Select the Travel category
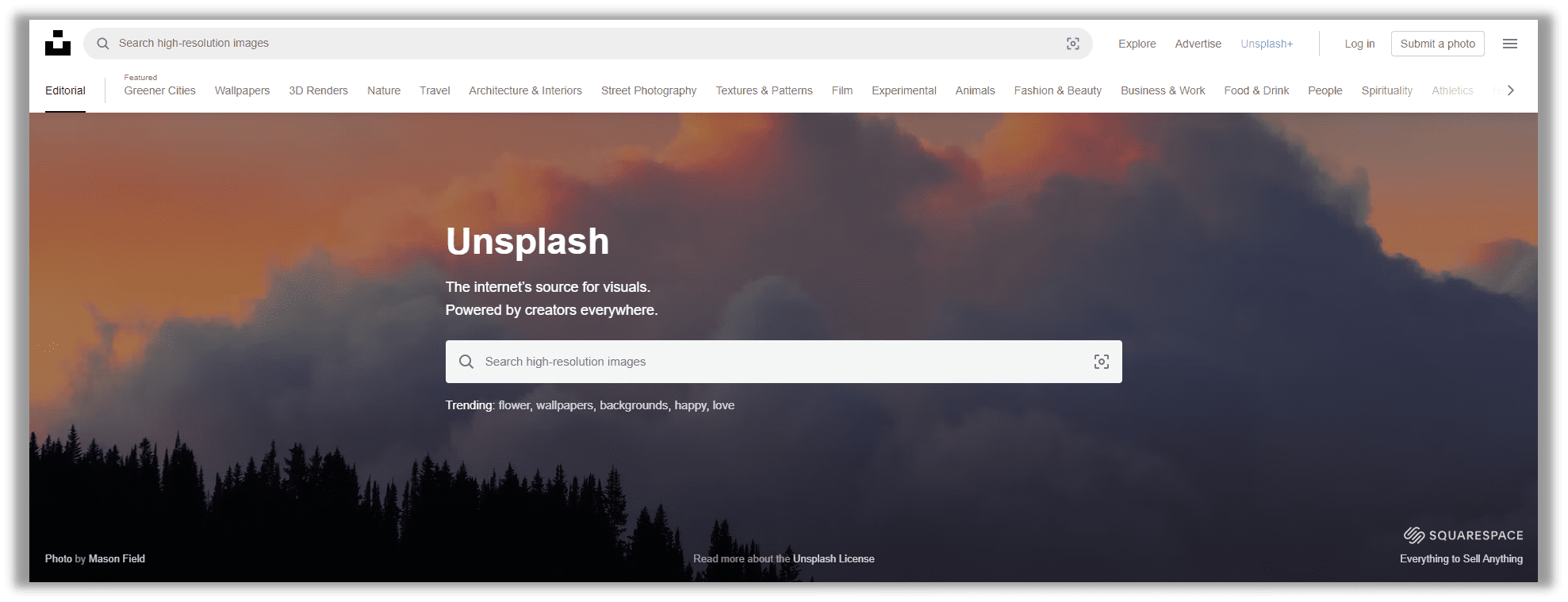Image resolution: width=1568 pixels, height=602 pixels. (x=435, y=90)
